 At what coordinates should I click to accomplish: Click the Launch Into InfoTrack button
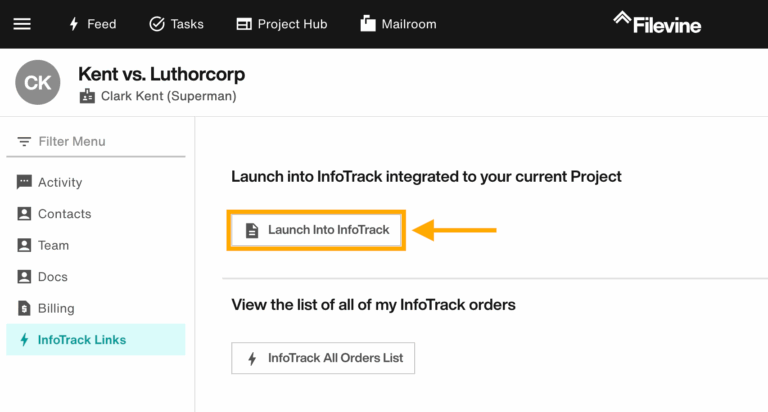[x=316, y=230]
